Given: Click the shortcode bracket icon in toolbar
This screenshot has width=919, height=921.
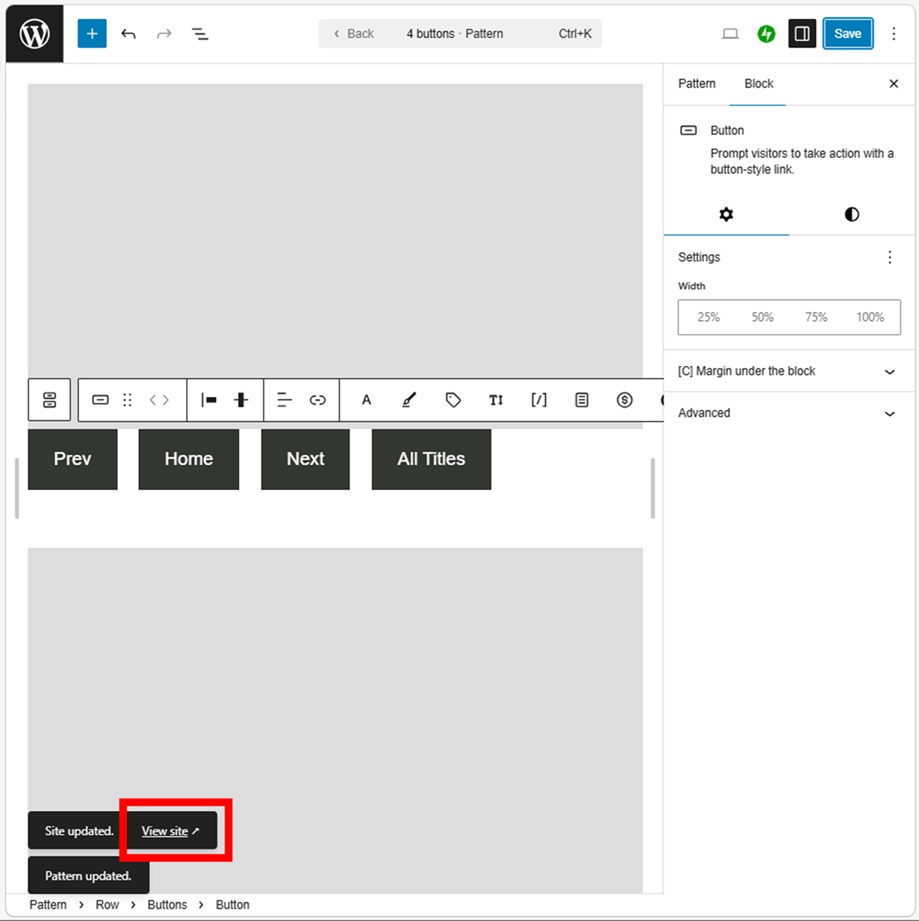Looking at the screenshot, I should coord(539,400).
